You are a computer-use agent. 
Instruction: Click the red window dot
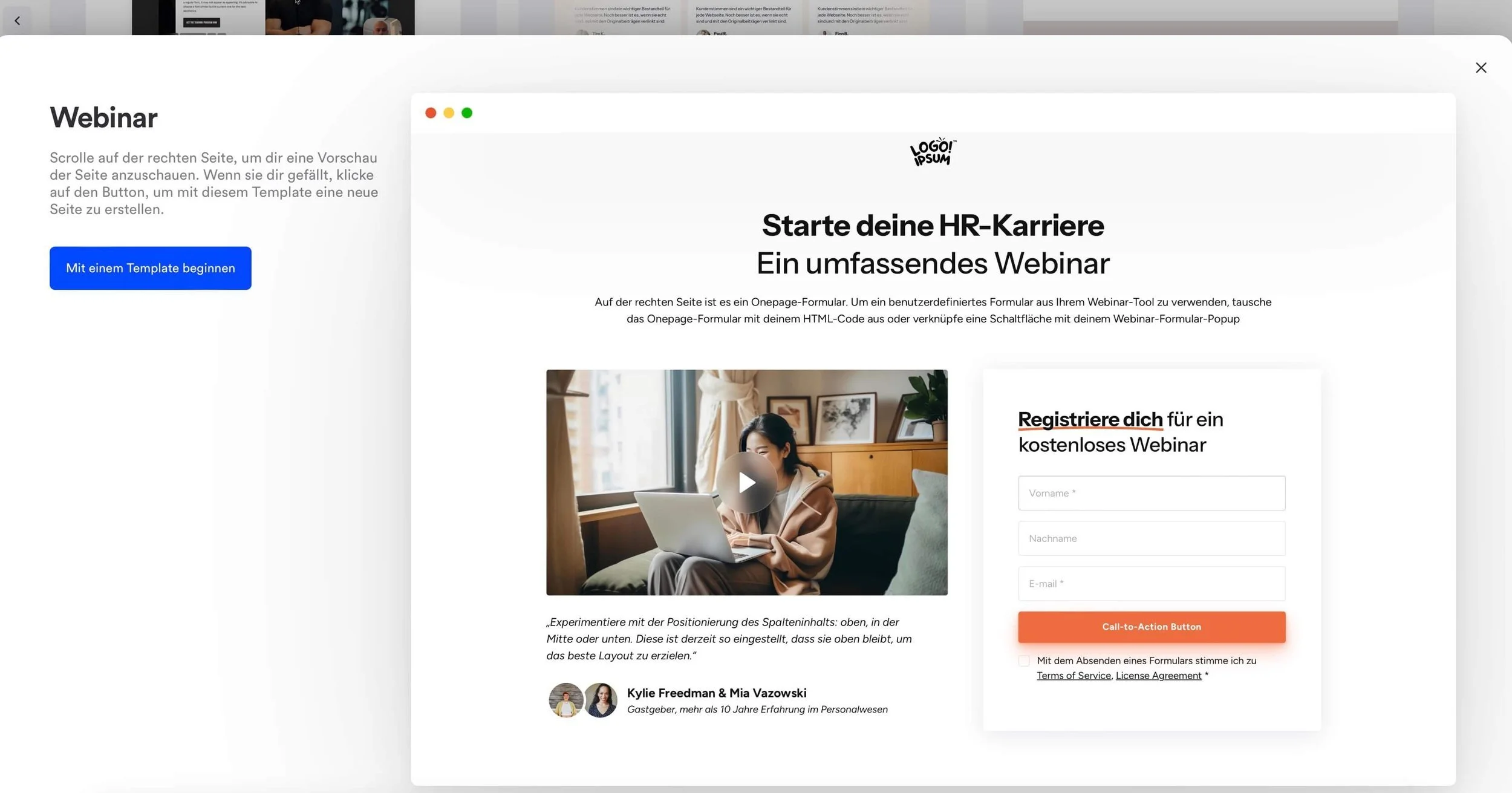coord(431,113)
